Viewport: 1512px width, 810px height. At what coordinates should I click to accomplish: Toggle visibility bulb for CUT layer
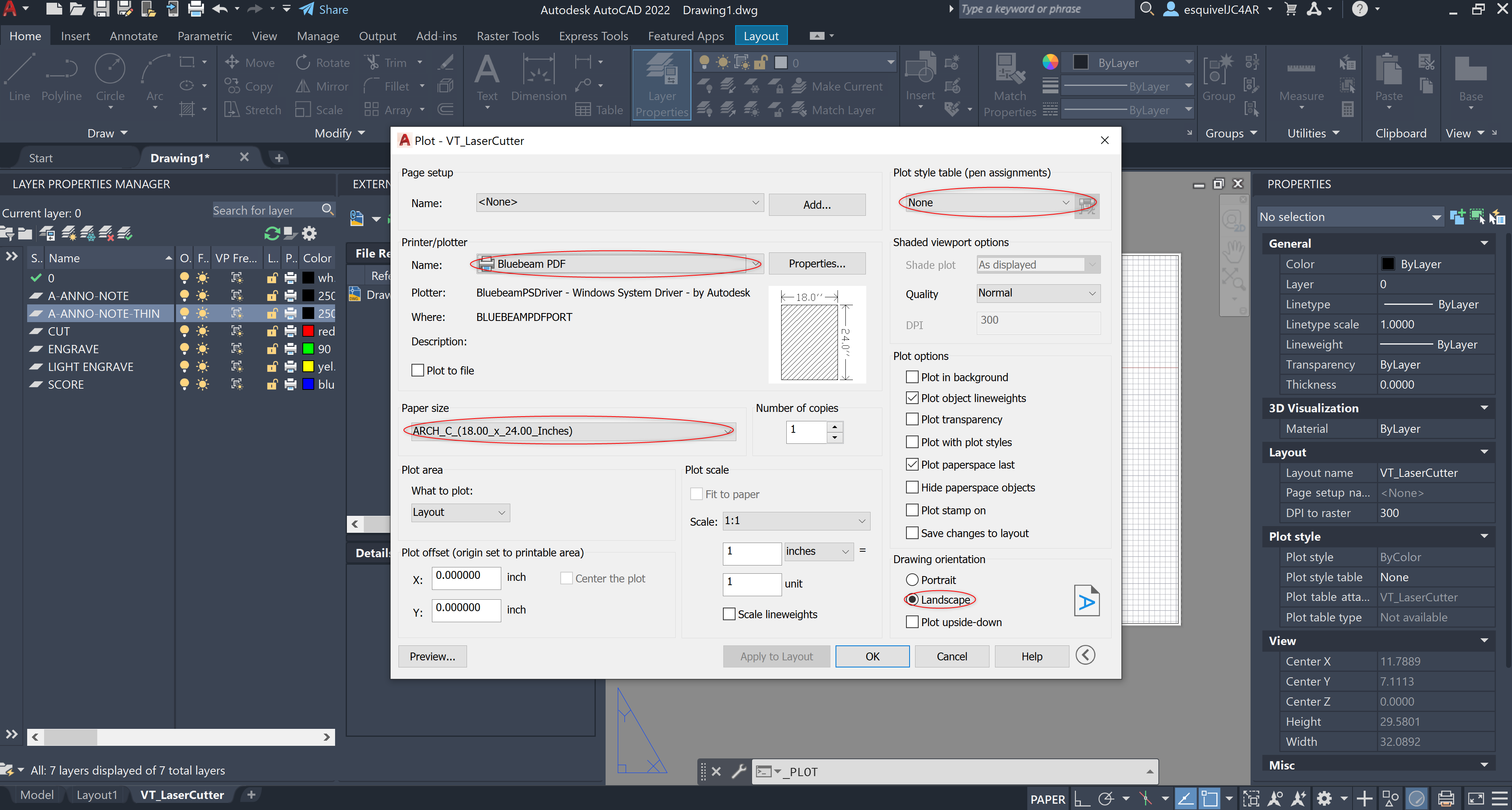[184, 331]
